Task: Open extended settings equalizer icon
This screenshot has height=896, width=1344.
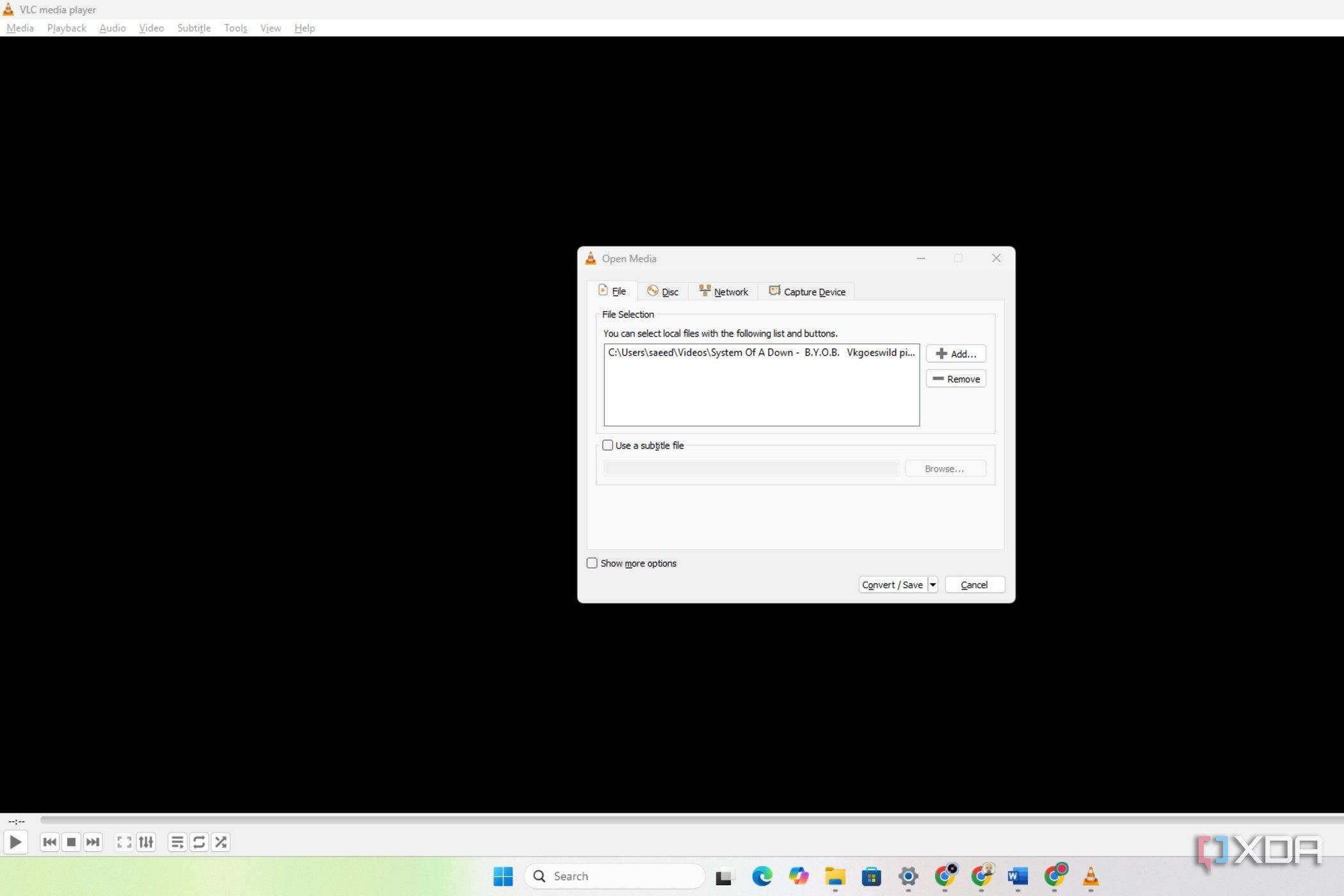Action: point(146,842)
